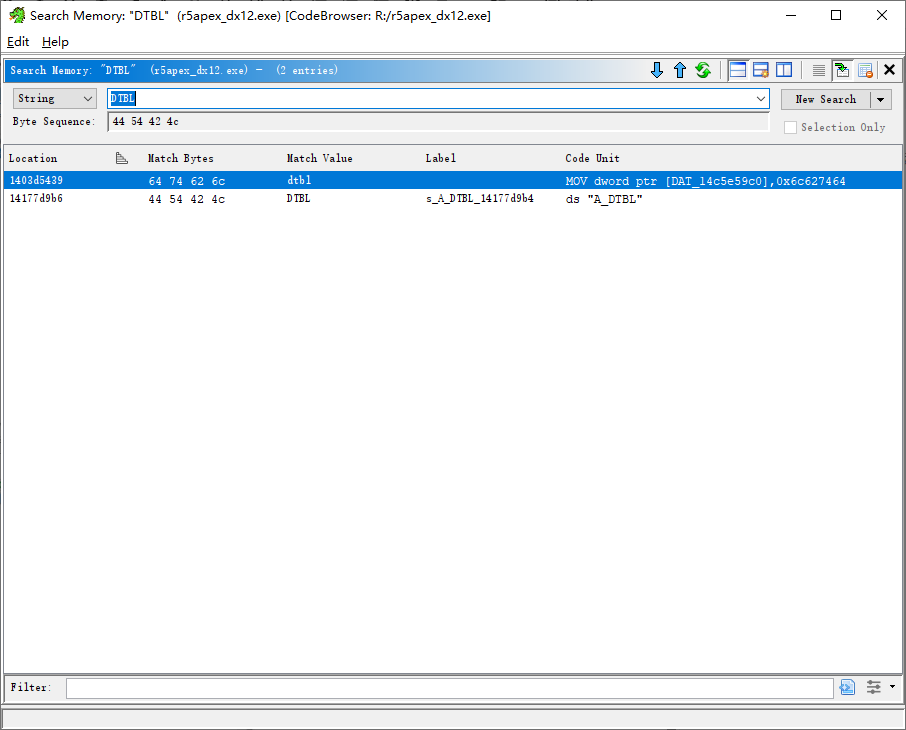Click match bytes 64 74 62 6c
The height and width of the screenshot is (730, 906).
point(187,181)
